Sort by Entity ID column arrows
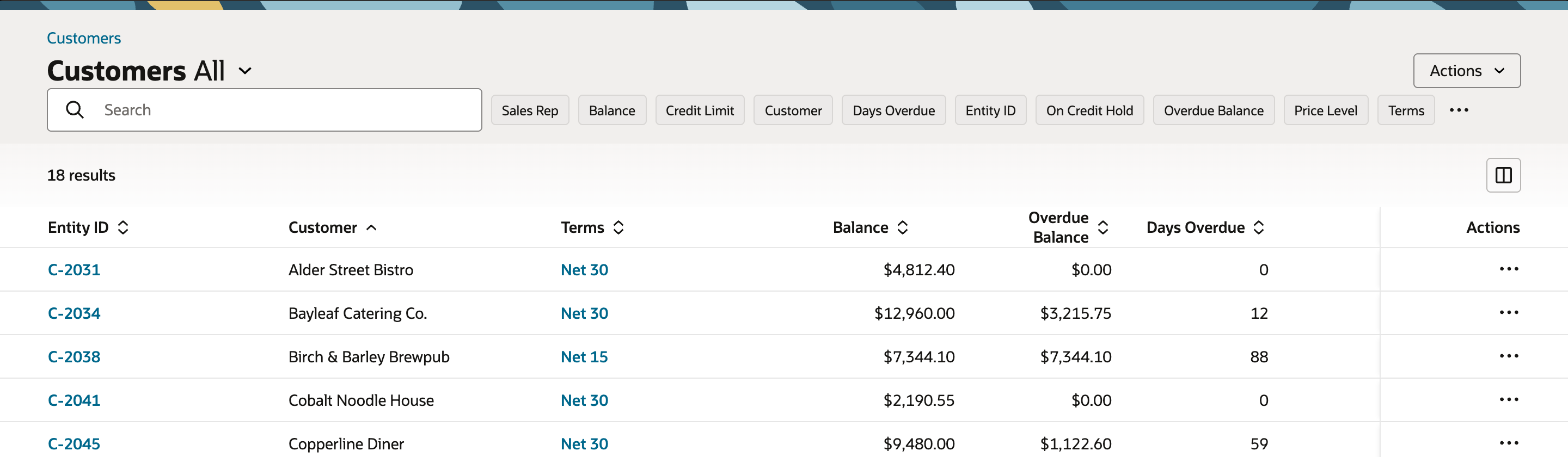The image size is (1568, 457). click(123, 227)
